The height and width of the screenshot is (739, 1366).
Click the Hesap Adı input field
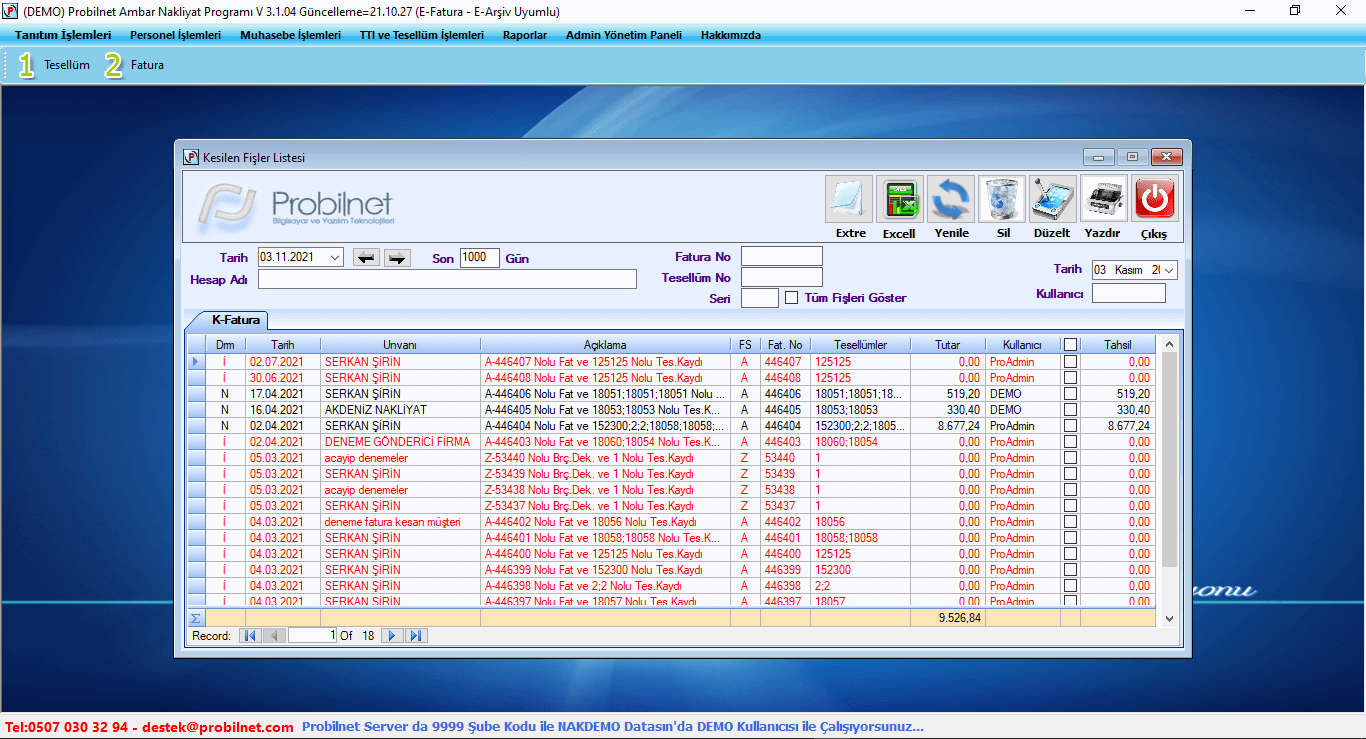click(447, 280)
